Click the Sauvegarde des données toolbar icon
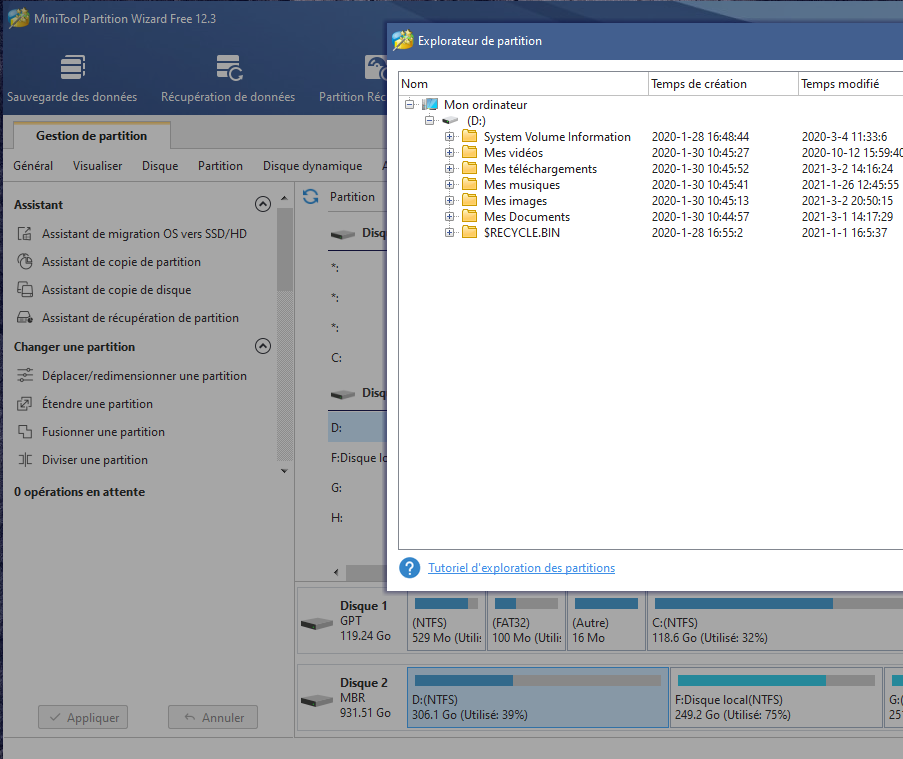 [x=72, y=70]
